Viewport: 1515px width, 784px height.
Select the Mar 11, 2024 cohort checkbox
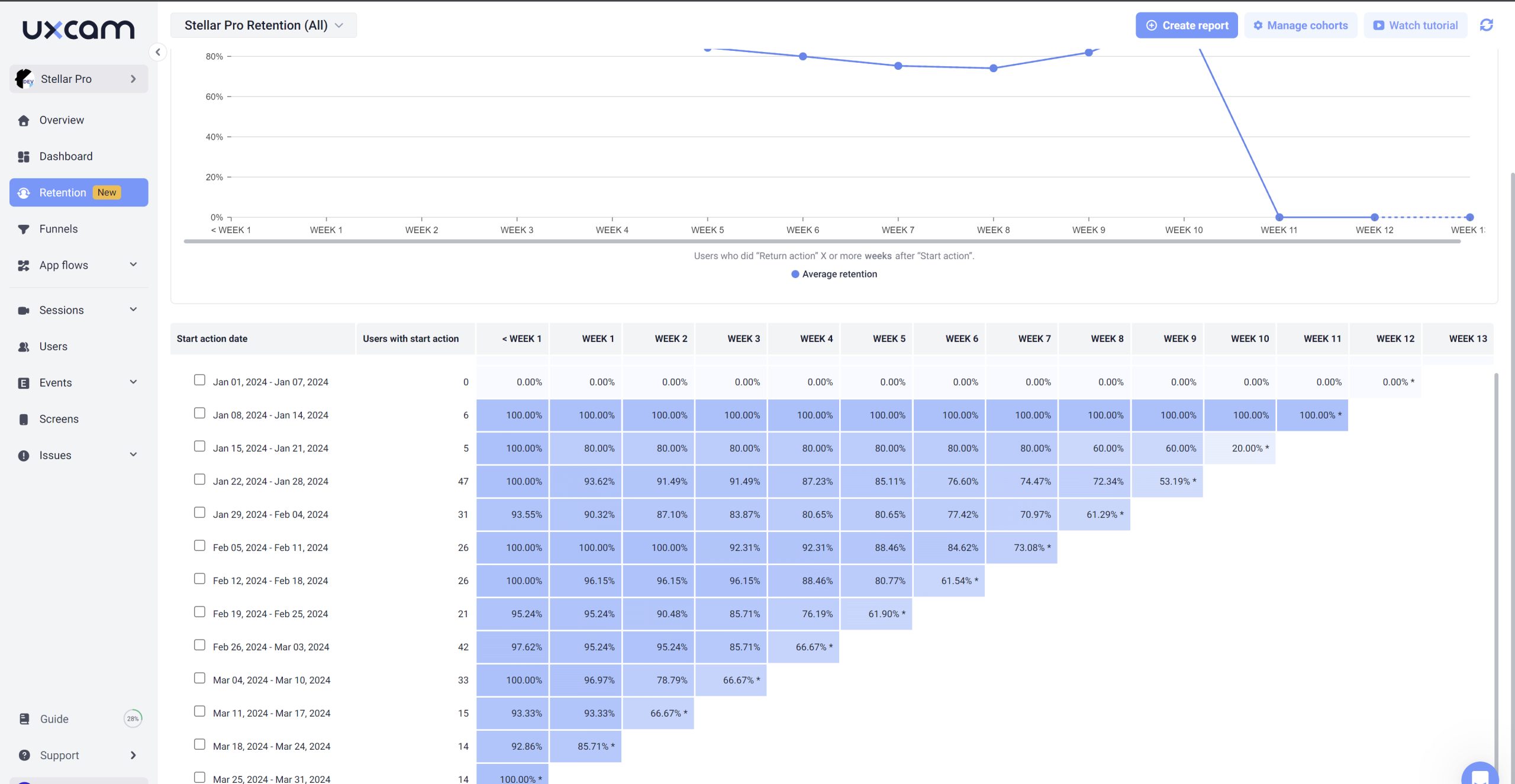click(x=199, y=711)
